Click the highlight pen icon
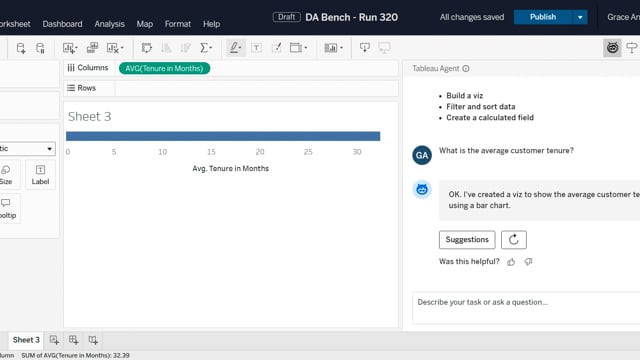640x360 pixels. [233, 48]
